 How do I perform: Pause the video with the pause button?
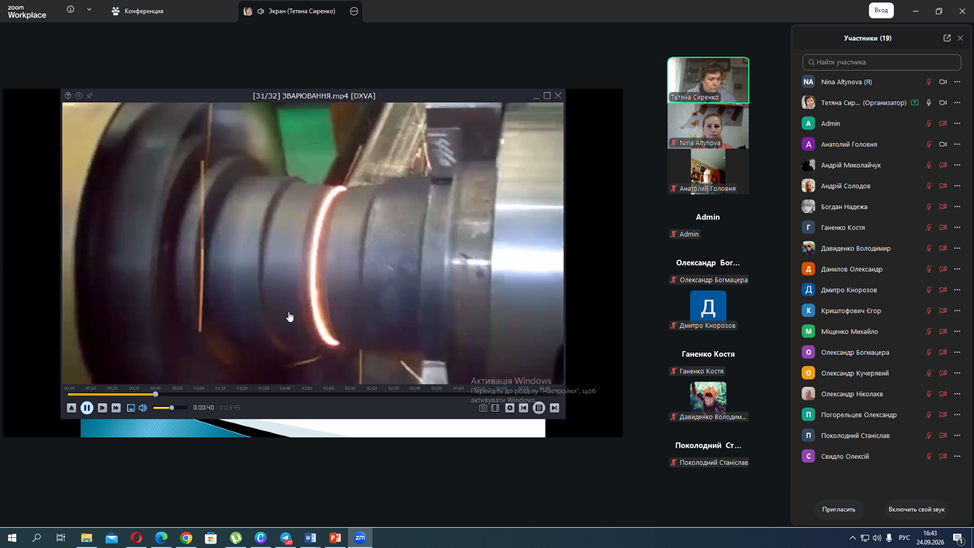click(x=87, y=408)
